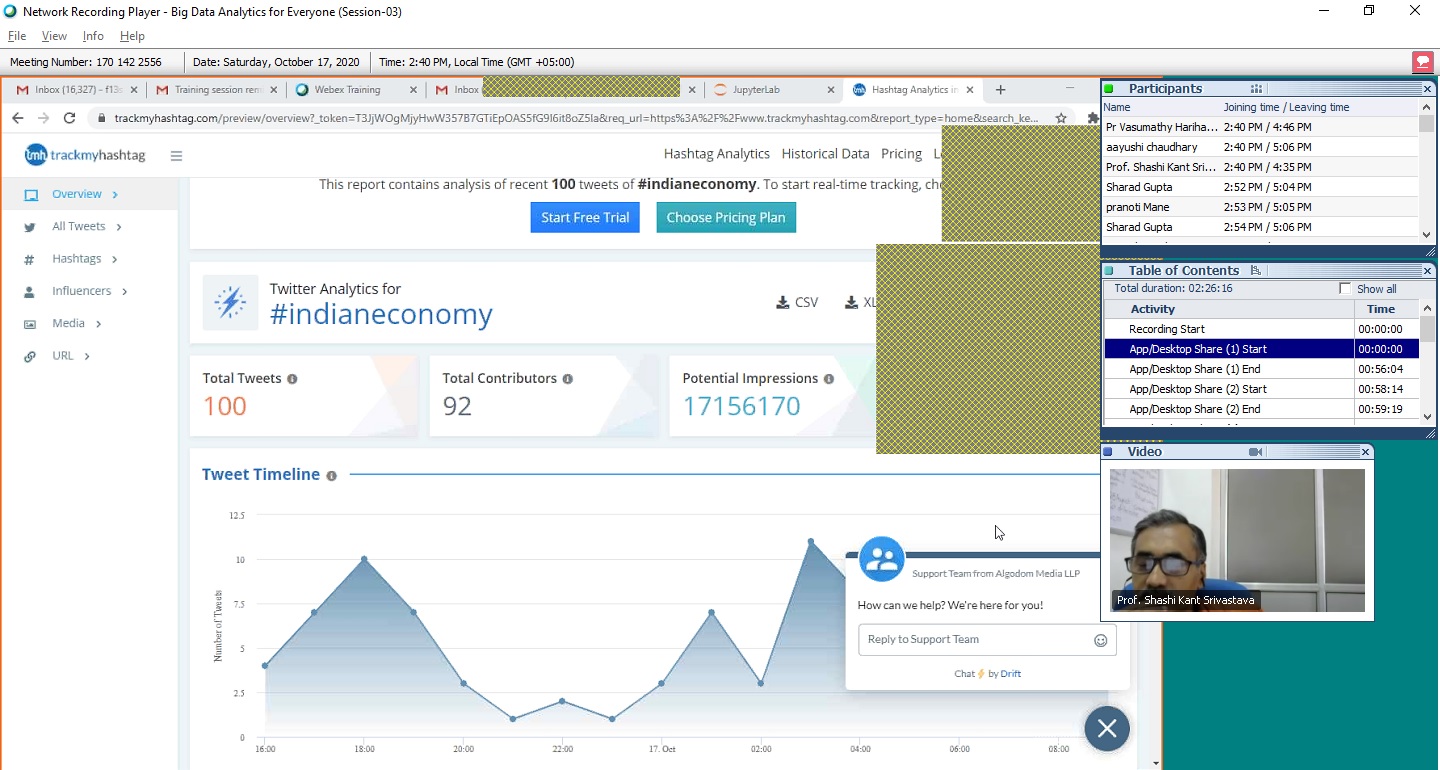Click the Table of Contents panel options icon
This screenshot has width=1440, height=770.
[x=1256, y=271]
